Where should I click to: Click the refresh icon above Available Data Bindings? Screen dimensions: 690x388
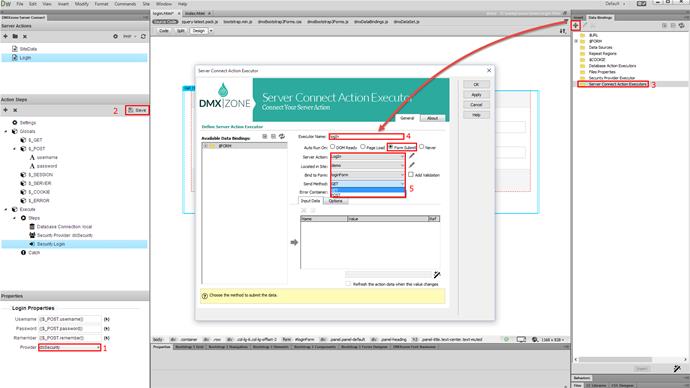point(282,136)
